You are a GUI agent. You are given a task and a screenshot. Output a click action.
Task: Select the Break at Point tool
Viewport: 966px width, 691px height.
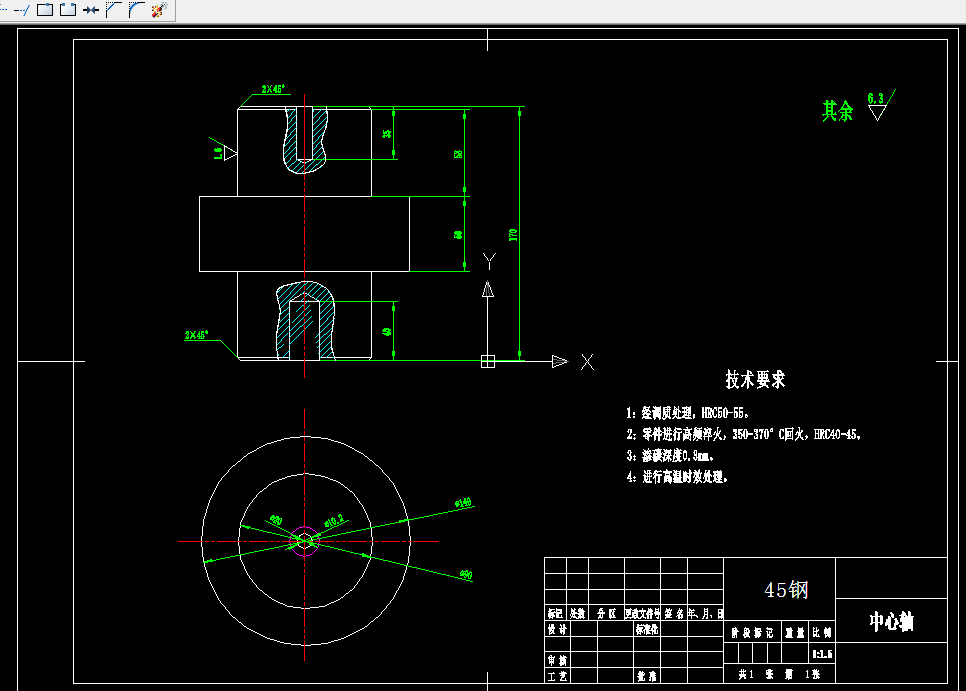tap(45, 10)
